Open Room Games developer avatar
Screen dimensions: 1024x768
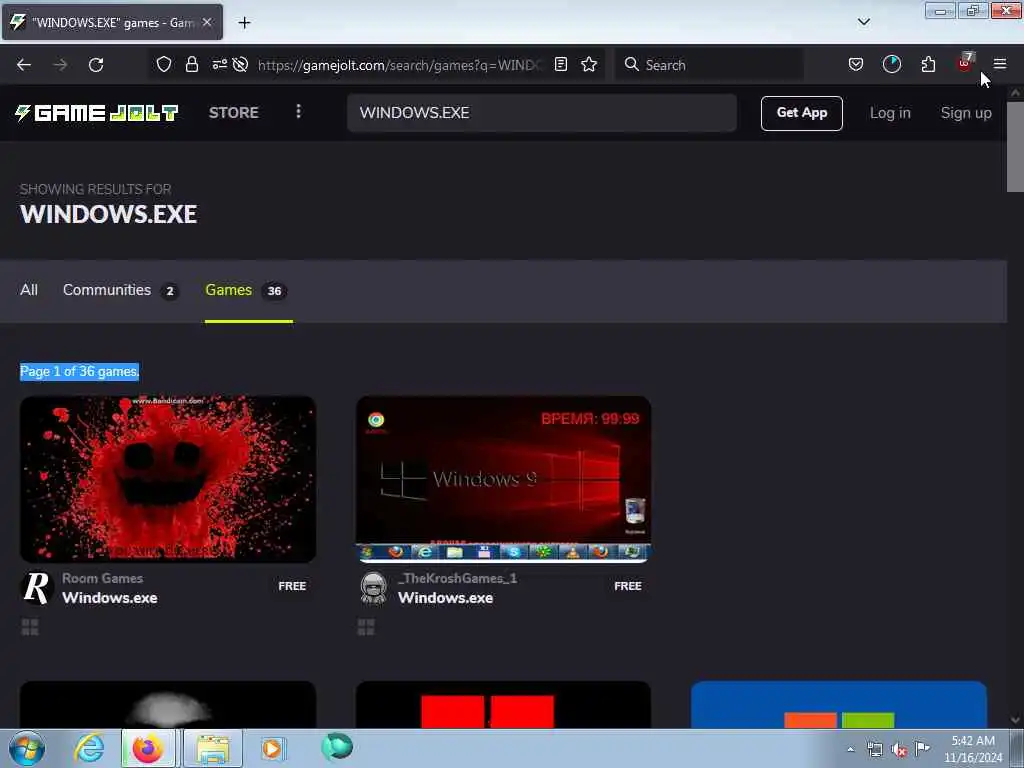(x=37, y=588)
